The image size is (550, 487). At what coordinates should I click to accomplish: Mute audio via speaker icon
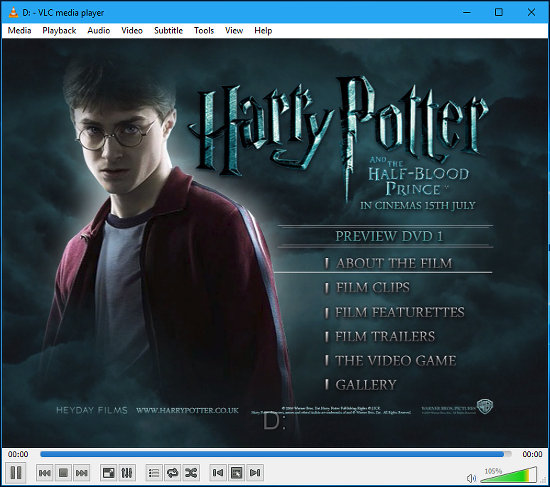tap(471, 478)
